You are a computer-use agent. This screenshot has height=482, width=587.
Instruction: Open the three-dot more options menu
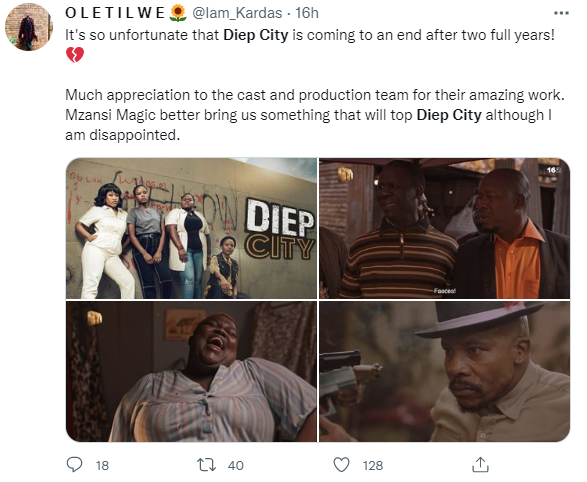click(x=561, y=13)
